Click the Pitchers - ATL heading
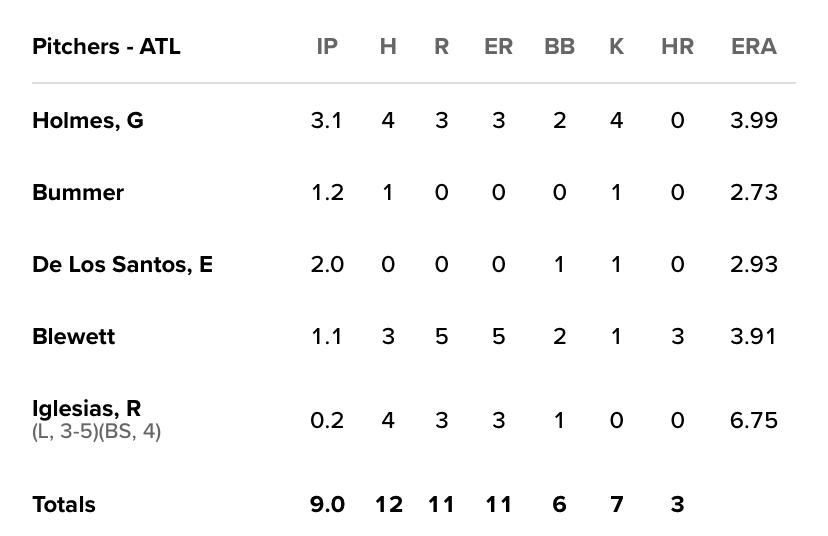The width and height of the screenshot is (828, 536). pos(106,46)
